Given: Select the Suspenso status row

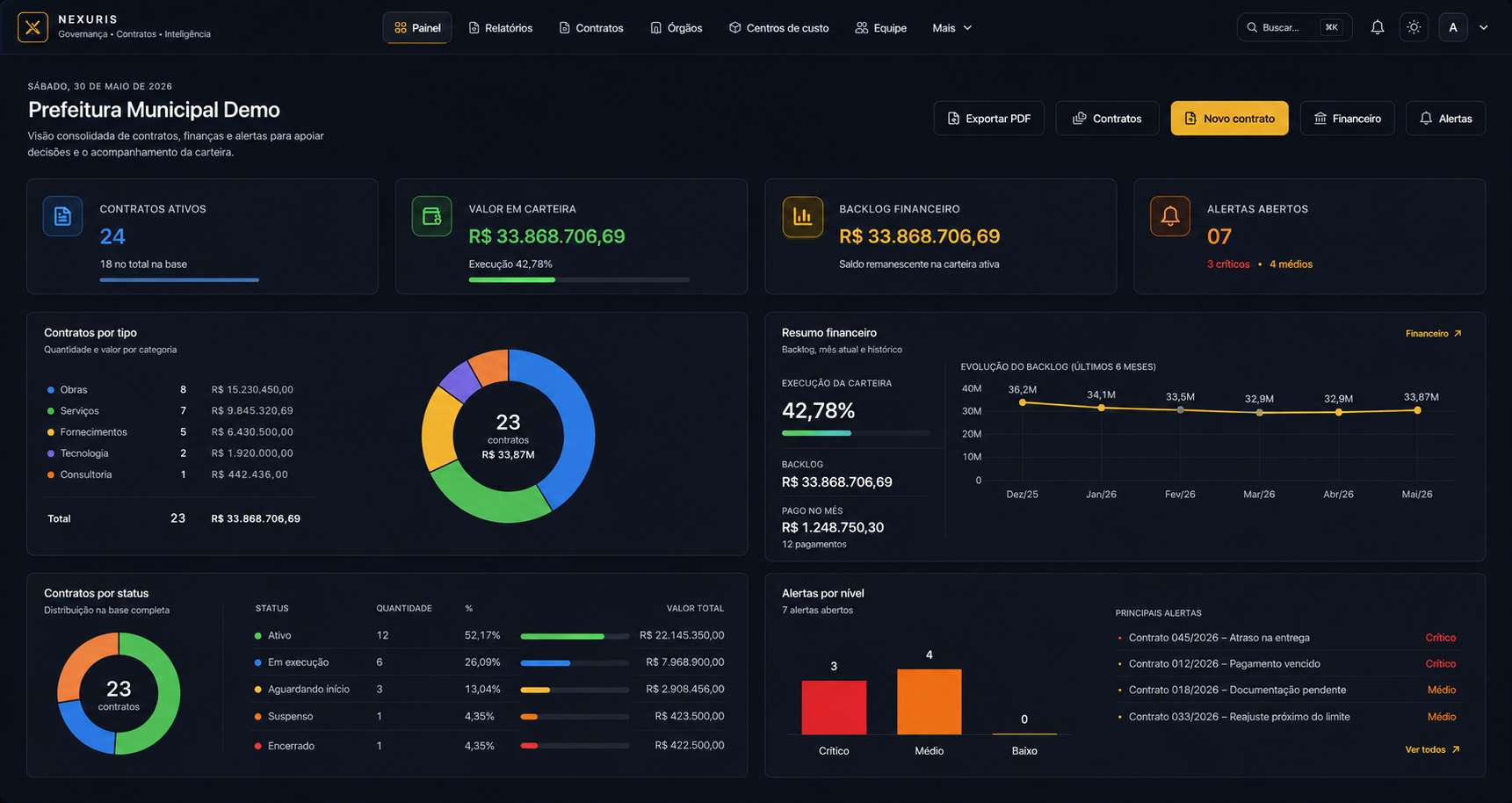Looking at the screenshot, I should pyautogui.click(x=488, y=717).
